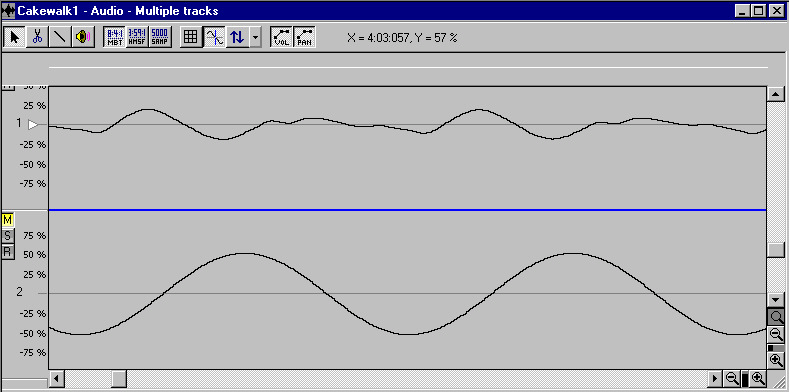Click the horizontal zoom level slider

tap(745, 378)
